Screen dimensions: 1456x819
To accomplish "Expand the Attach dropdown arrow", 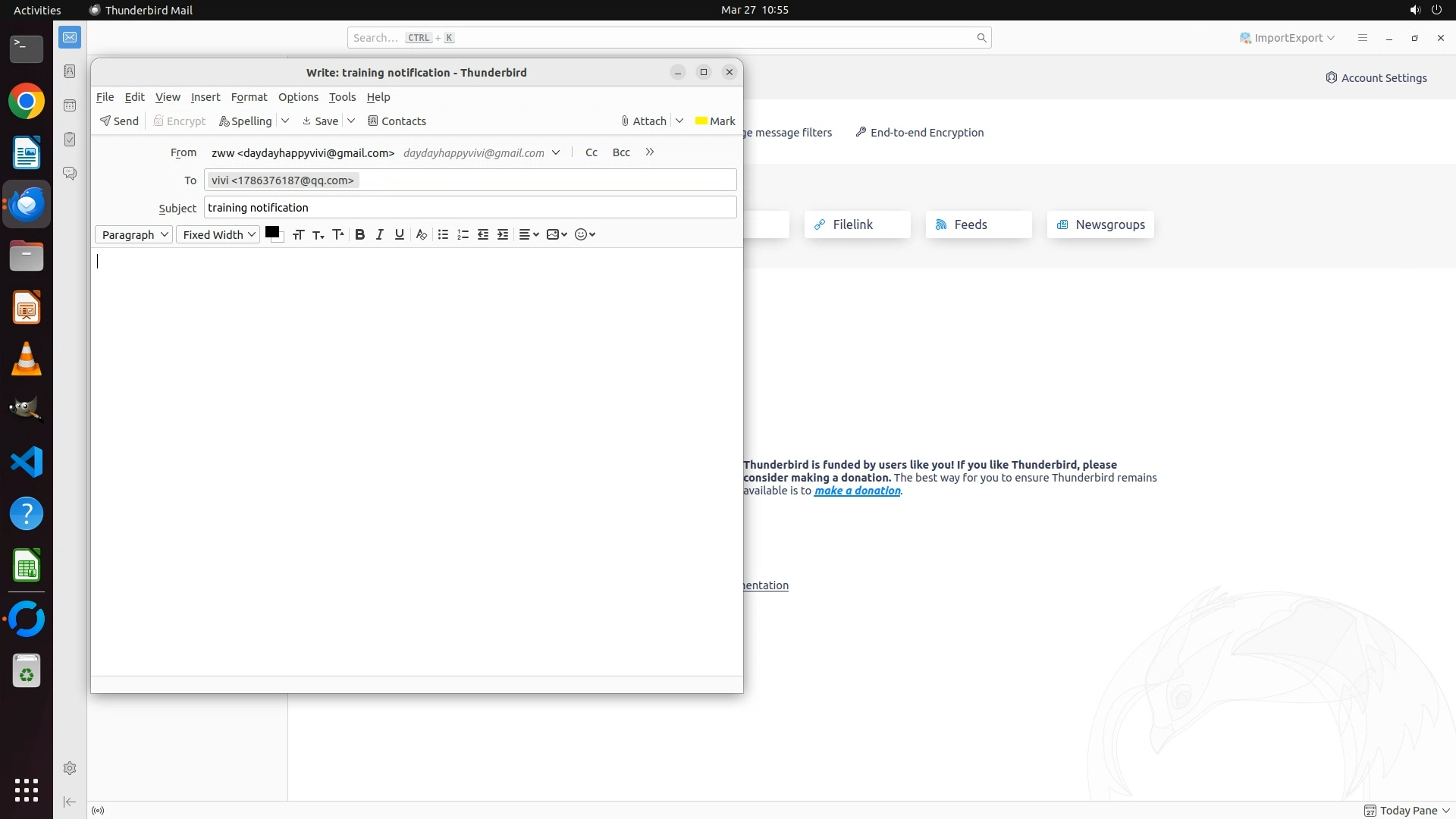I will tap(679, 121).
